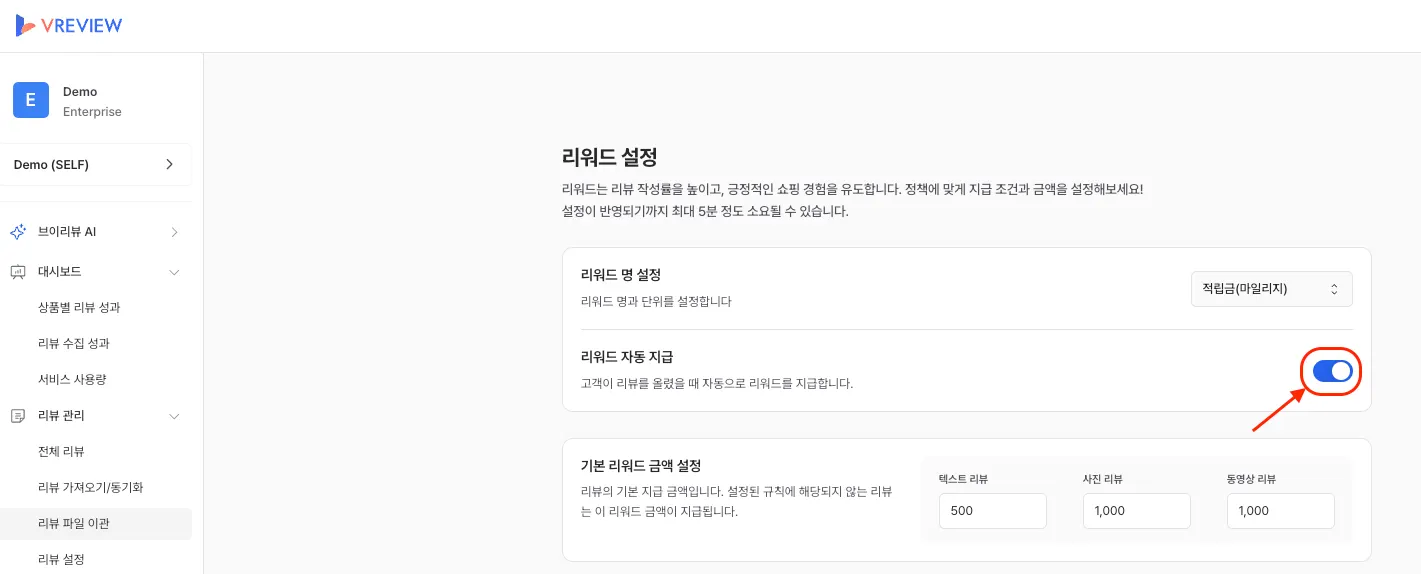
Task: Disable the 리워드 자동 지급 toggle
Action: (1332, 372)
